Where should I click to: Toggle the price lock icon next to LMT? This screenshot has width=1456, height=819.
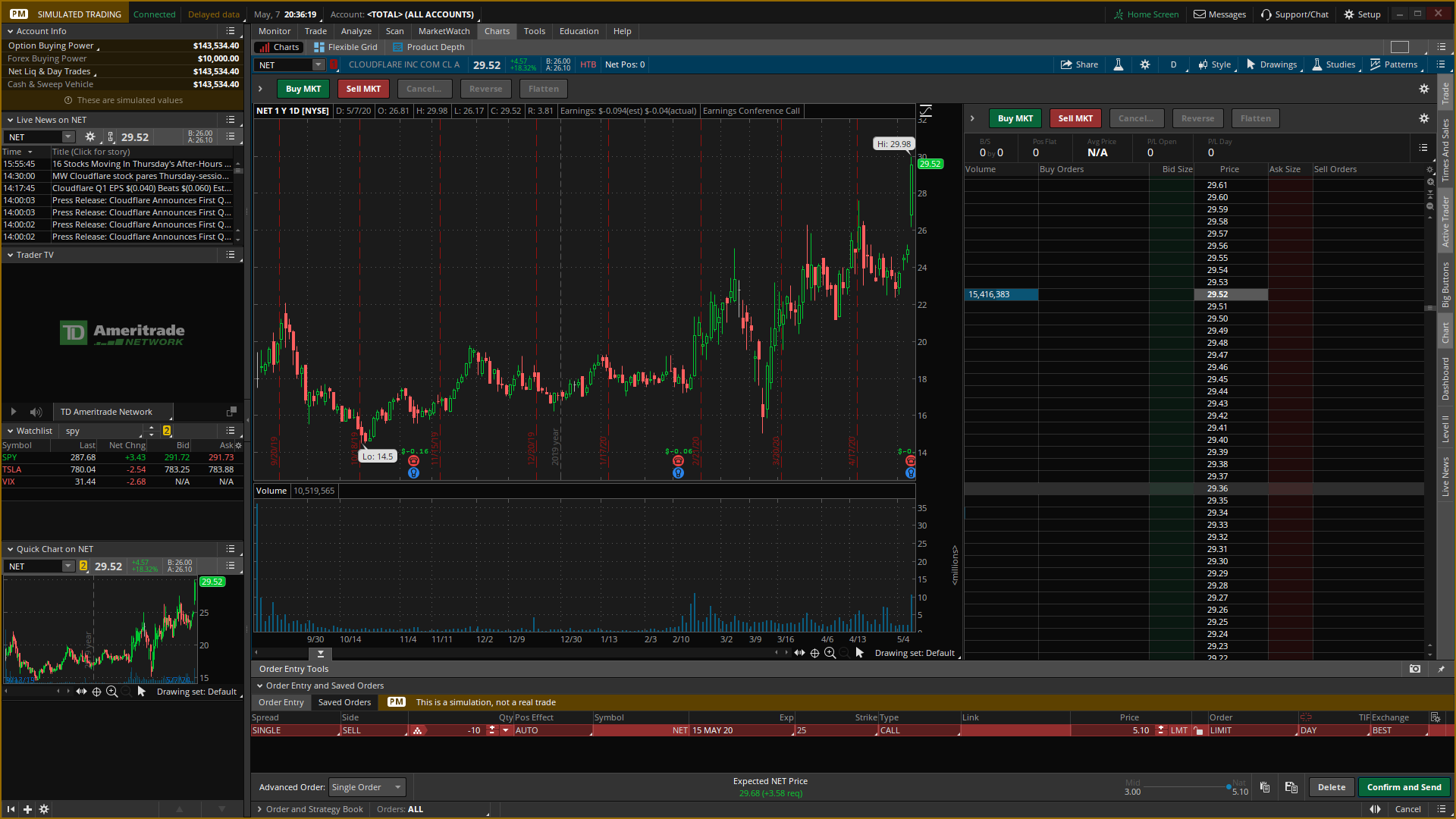[x=1198, y=731]
